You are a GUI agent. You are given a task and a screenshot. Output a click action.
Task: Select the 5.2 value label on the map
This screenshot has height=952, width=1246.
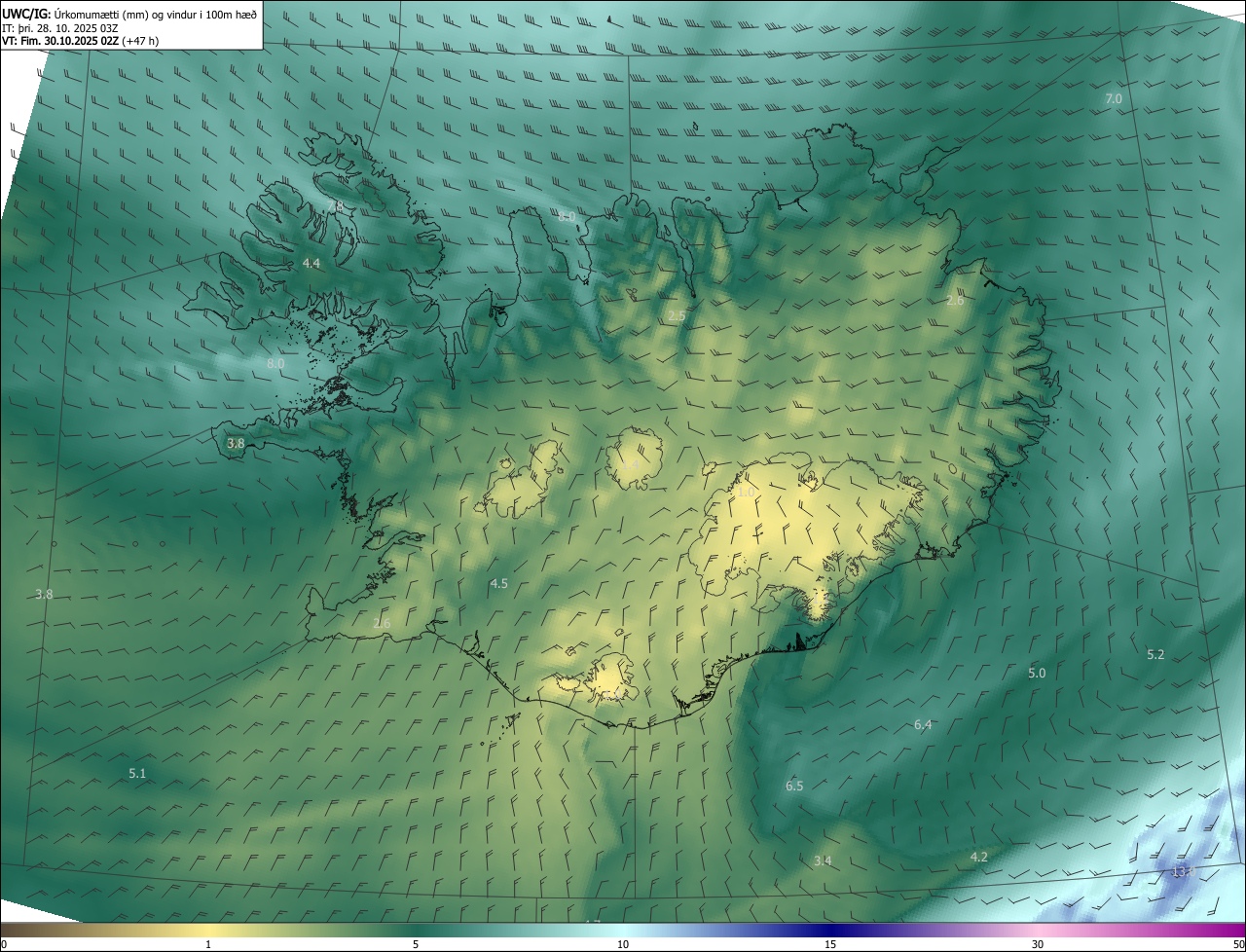point(1155,655)
